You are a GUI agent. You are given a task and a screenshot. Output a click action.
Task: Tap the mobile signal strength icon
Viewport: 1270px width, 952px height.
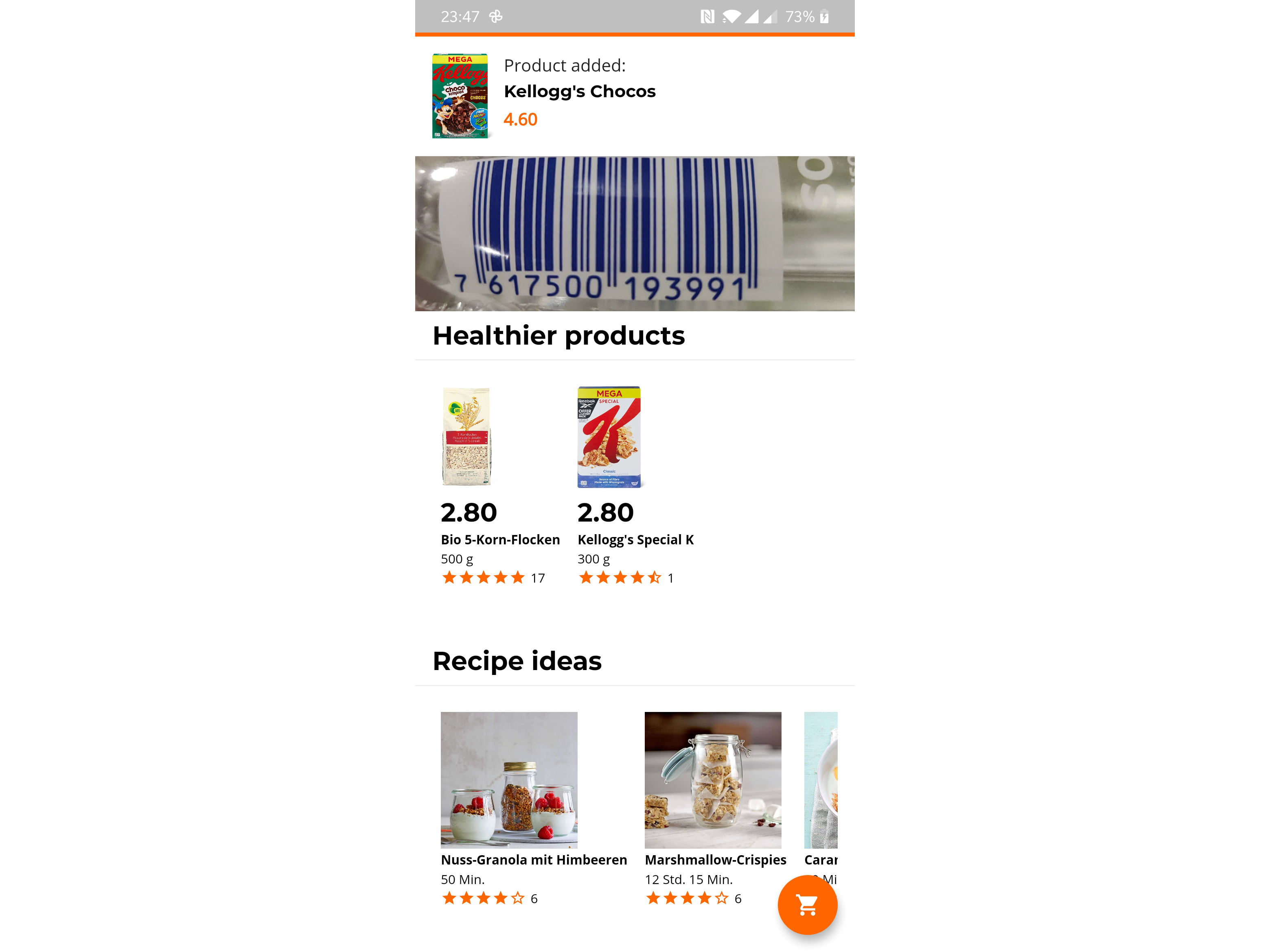coord(751,17)
